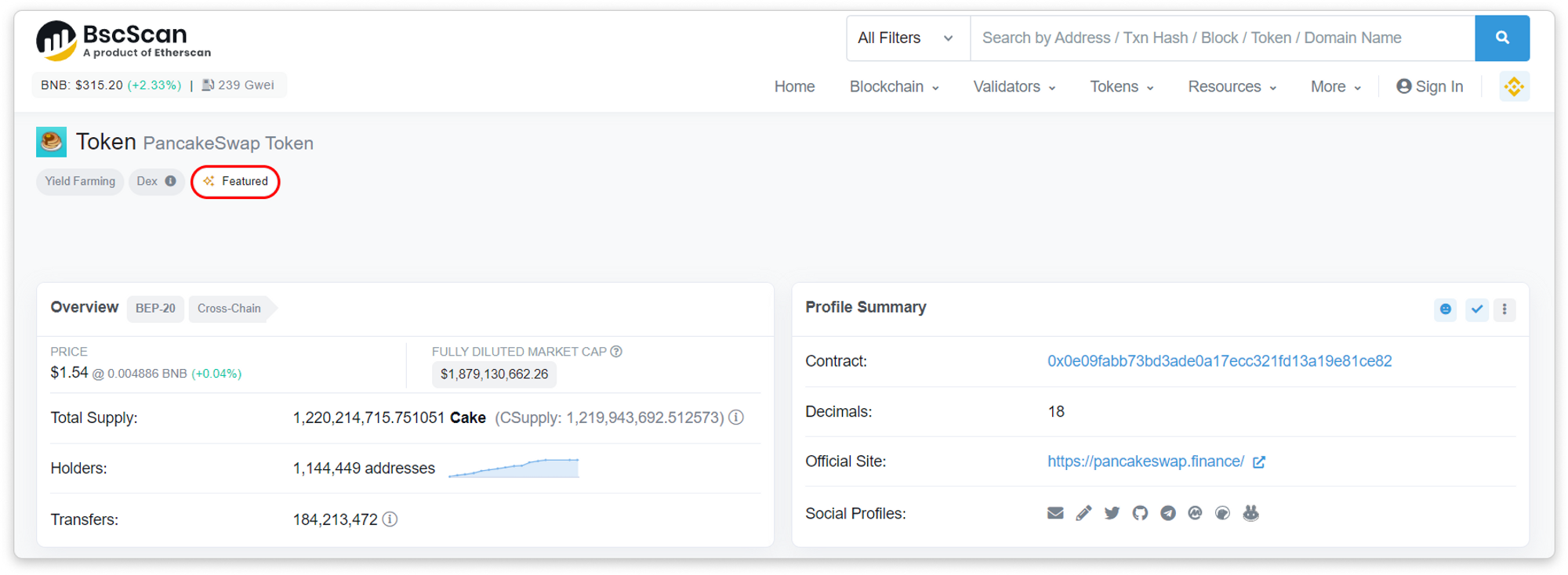Open the All Filters dropdown

907,38
